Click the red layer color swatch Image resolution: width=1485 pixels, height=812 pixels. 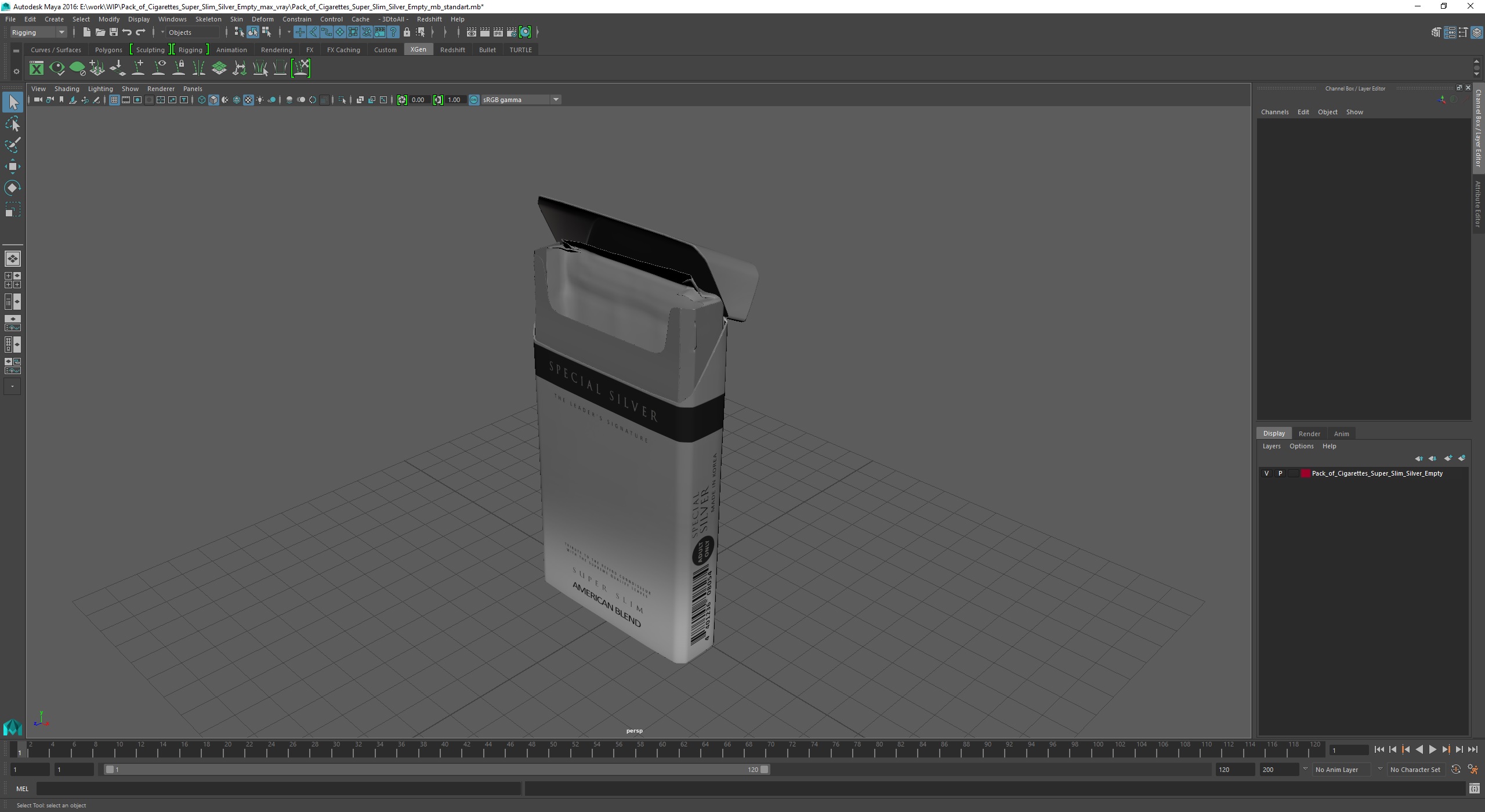click(1306, 473)
